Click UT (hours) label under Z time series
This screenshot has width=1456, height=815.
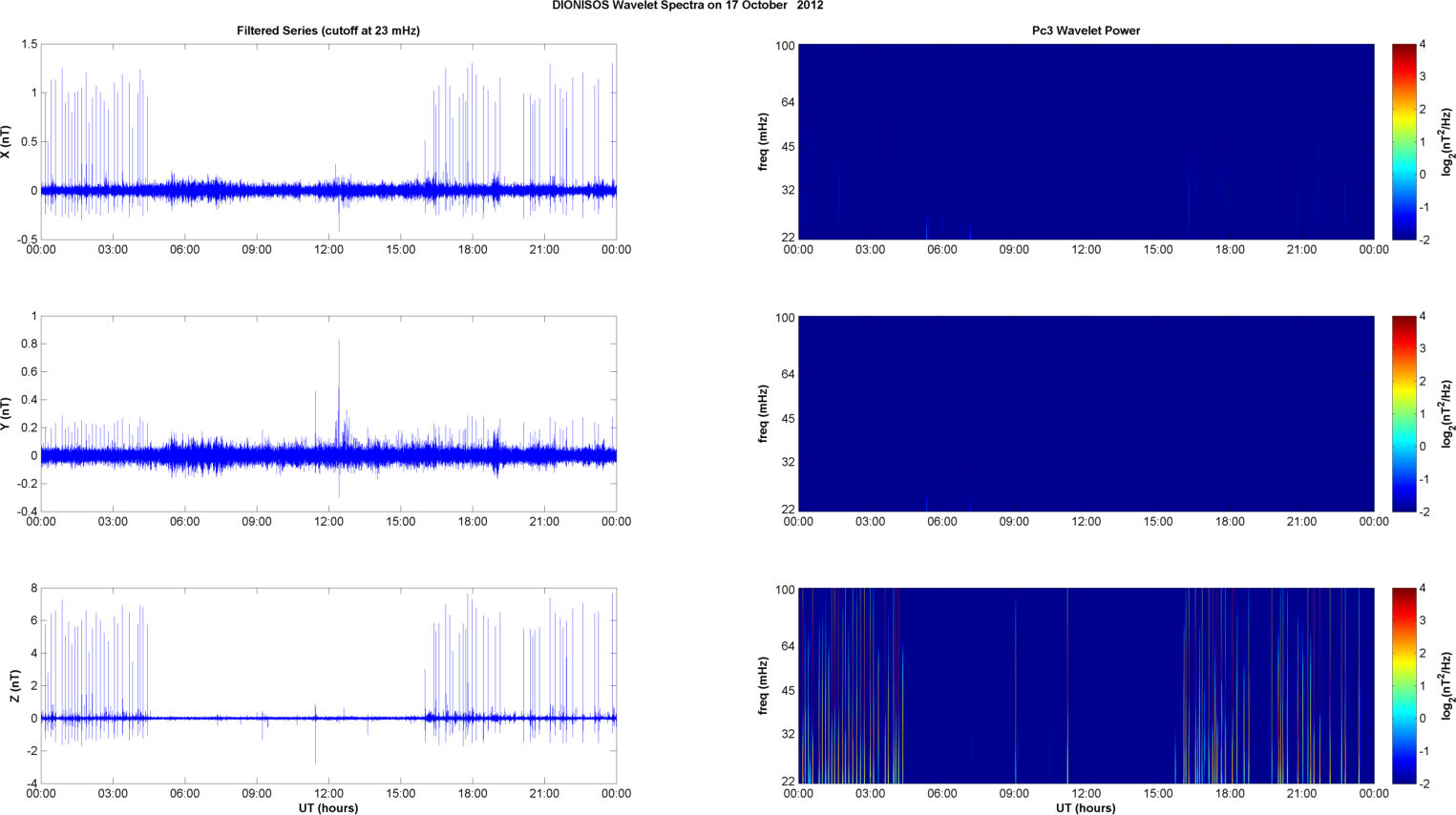click(x=328, y=807)
